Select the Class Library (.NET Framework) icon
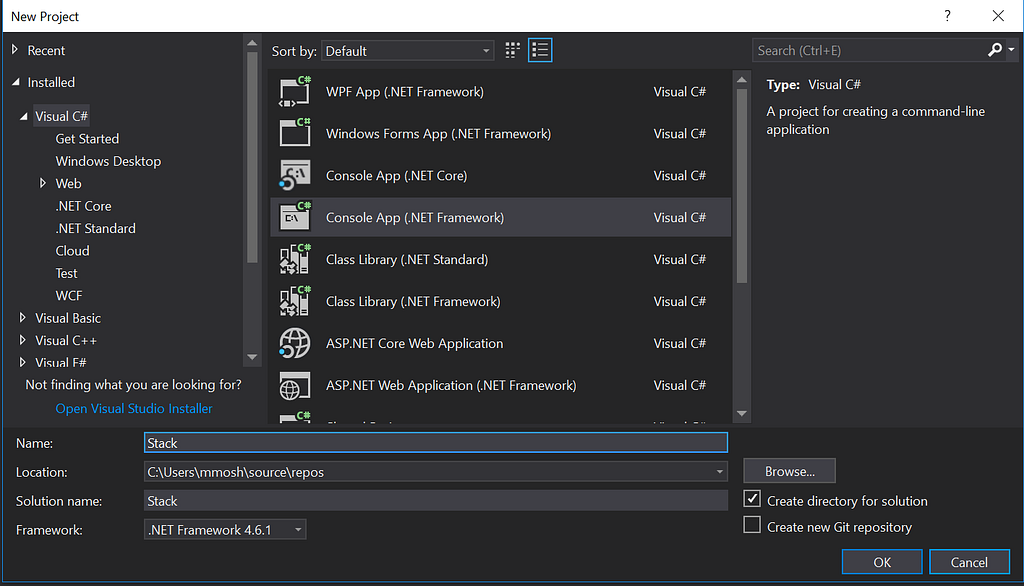 (x=295, y=301)
